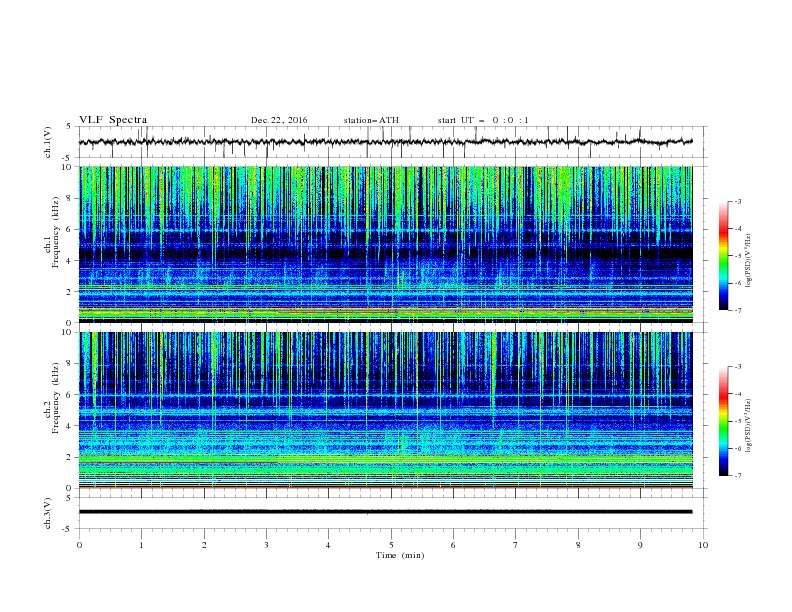Click the "2" tick on ch.2 frequency axis
792x612 pixels.
coord(70,457)
